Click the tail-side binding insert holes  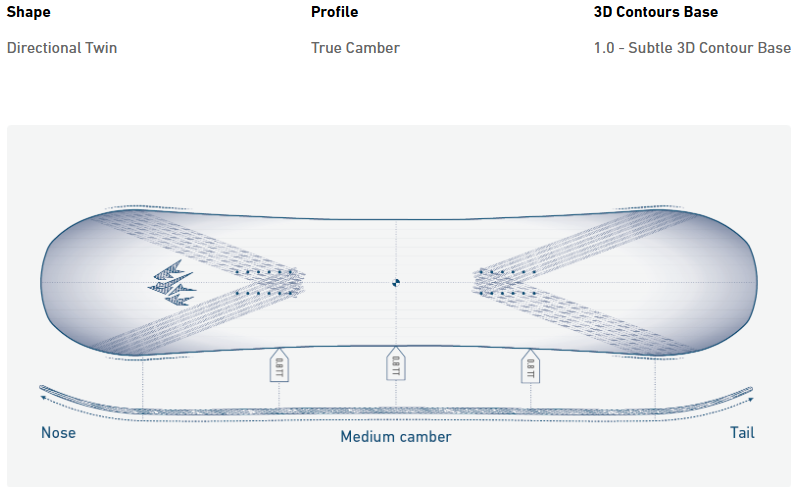pyautogui.click(x=507, y=282)
